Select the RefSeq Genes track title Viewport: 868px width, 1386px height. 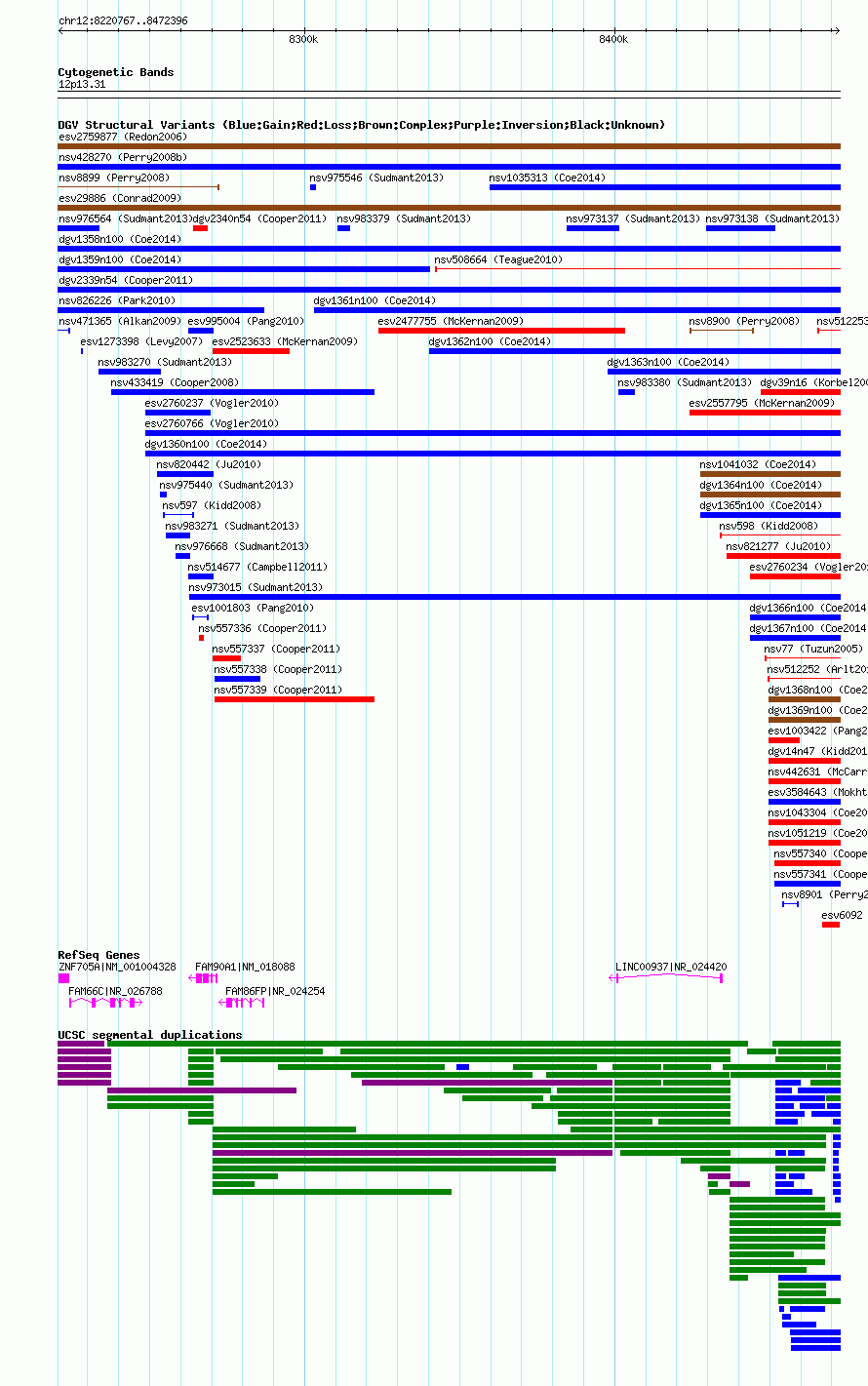(x=99, y=955)
